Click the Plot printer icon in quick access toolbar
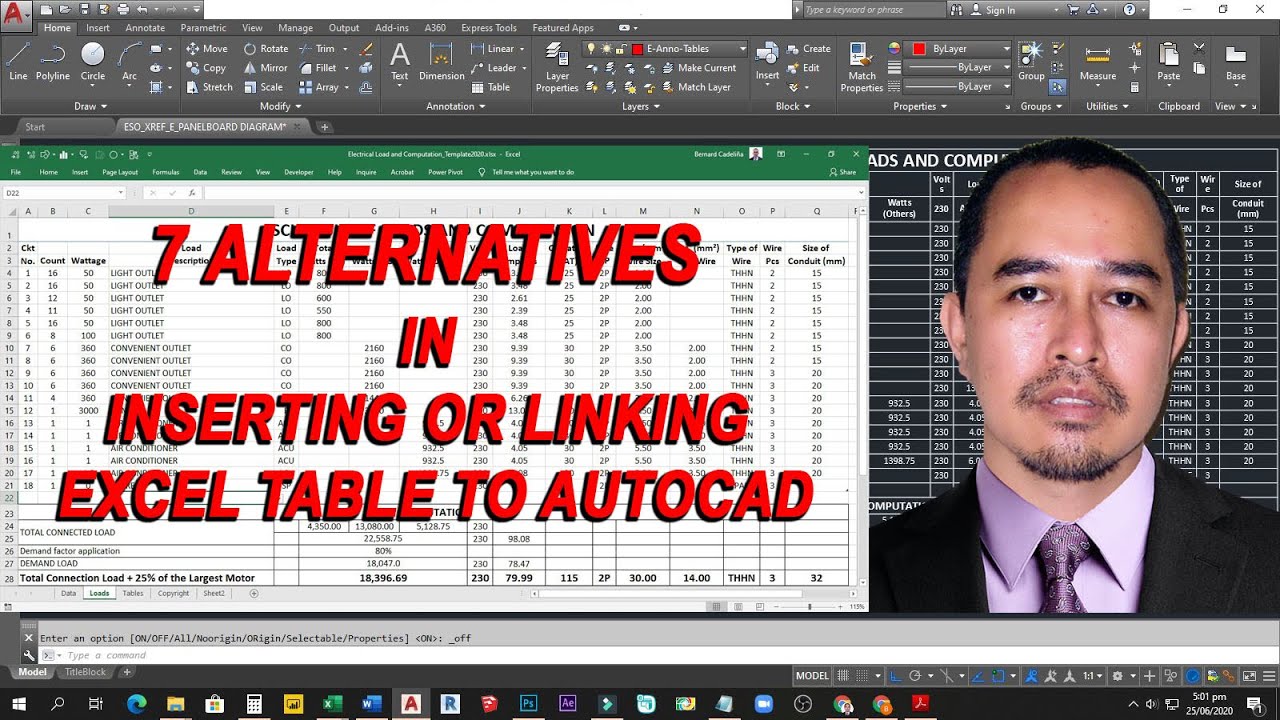 [124, 9]
